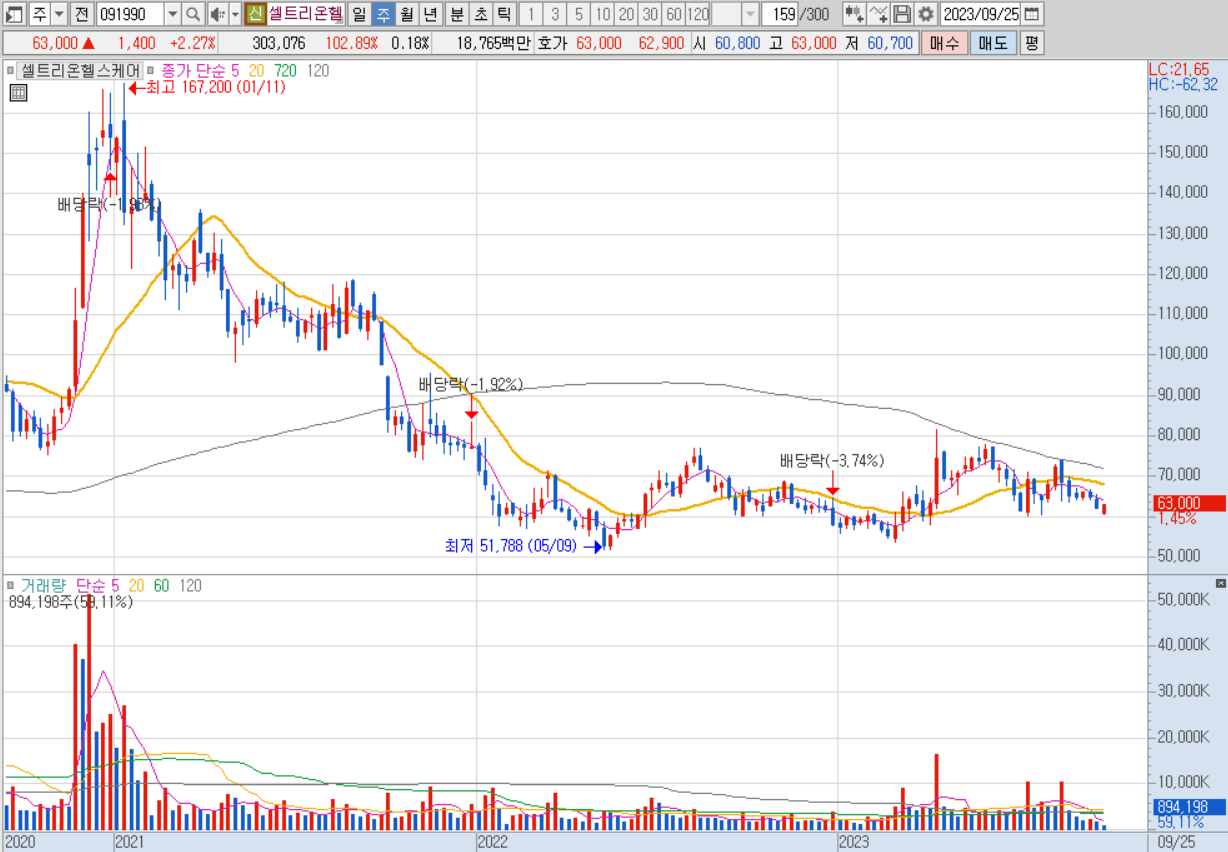Click the red dividend marker near 2022
Viewport: 1228px width, 852px height.
pyautogui.click(x=471, y=413)
